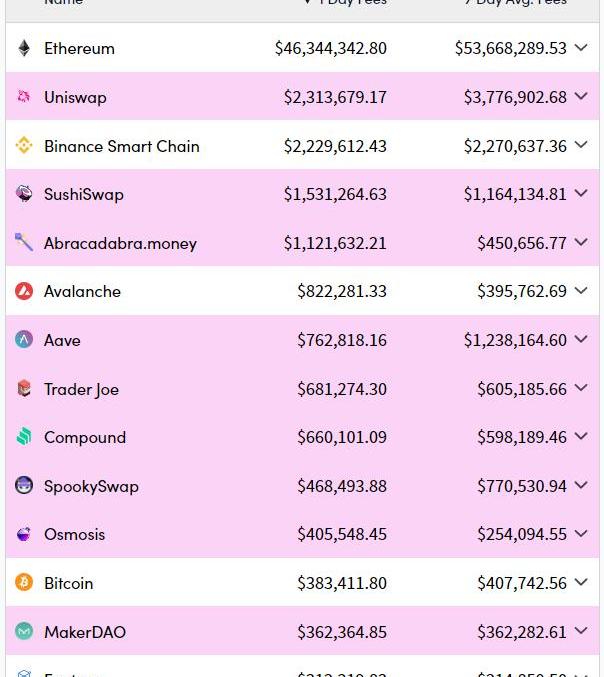Click the red Avalanche logo icon
Screen dimensions: 604x677
pyautogui.click(x=24, y=291)
